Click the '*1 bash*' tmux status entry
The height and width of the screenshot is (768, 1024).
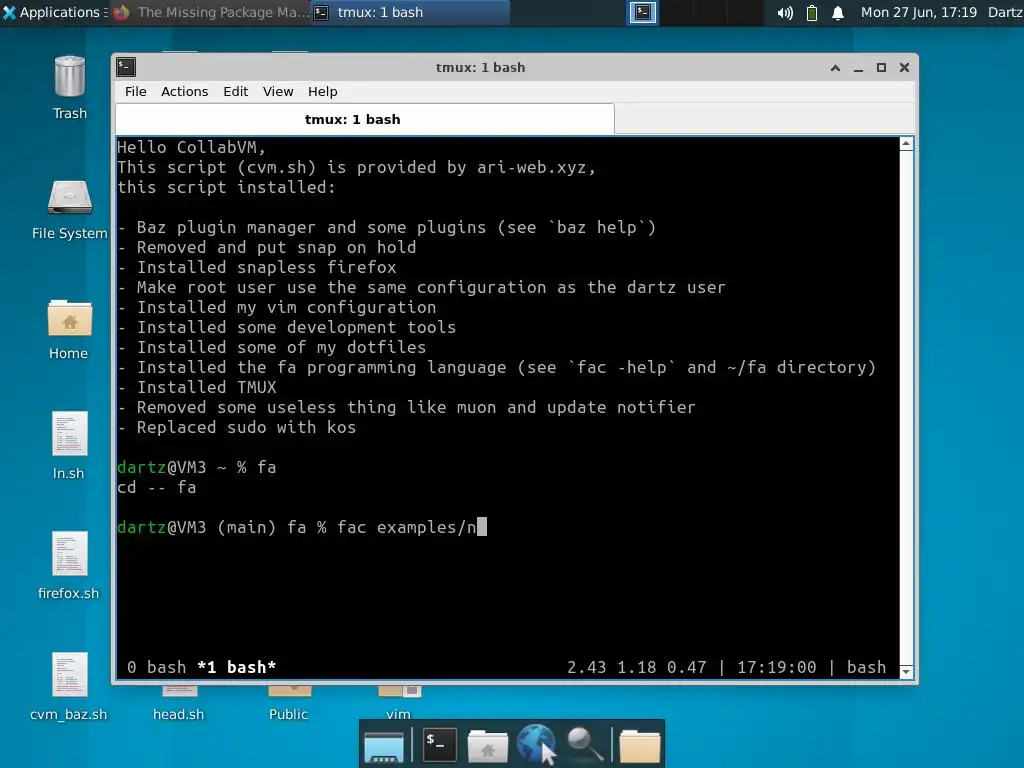click(x=236, y=667)
